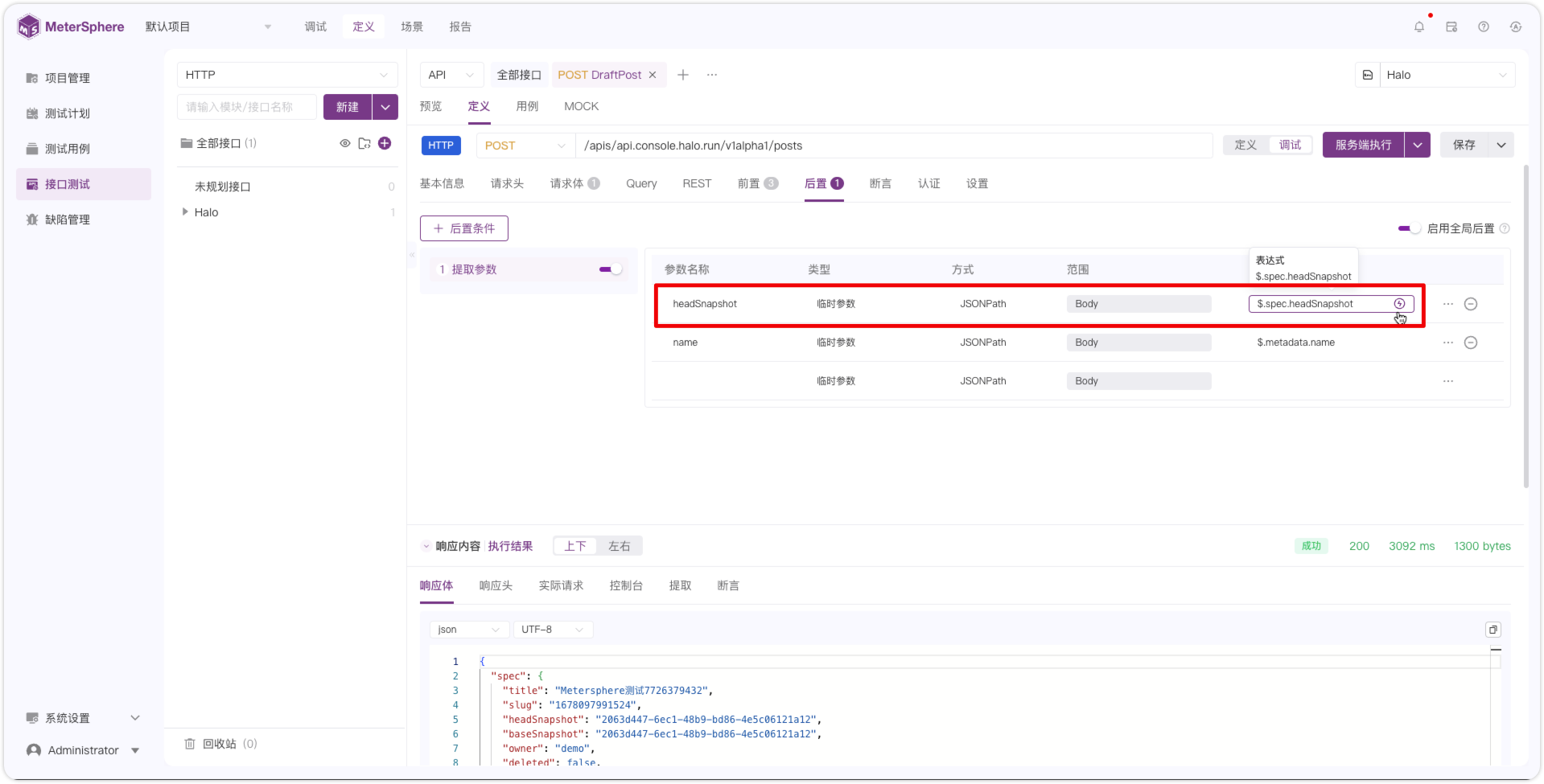Click the purple plus icon beside 全部接口
Screen dimensions: 1544x784
pyautogui.click(x=385, y=143)
